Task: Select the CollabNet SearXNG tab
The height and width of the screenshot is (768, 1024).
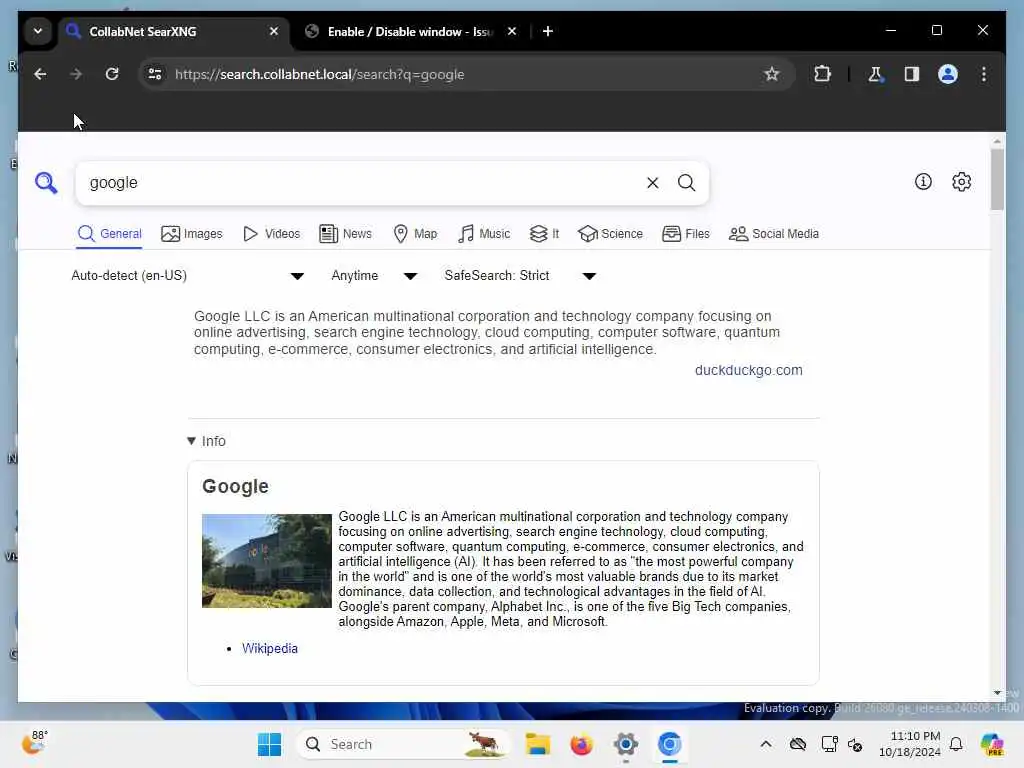Action: [174, 31]
